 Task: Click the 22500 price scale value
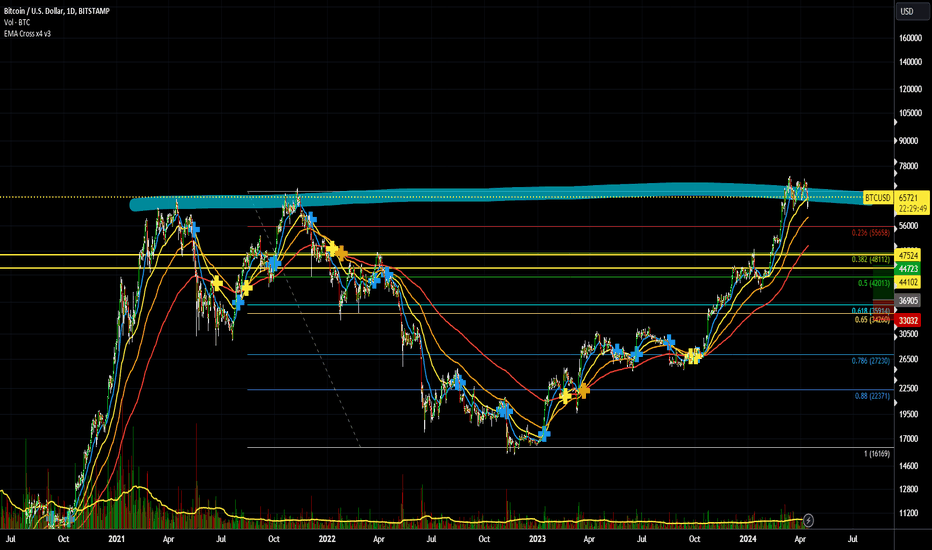pyautogui.click(x=909, y=388)
